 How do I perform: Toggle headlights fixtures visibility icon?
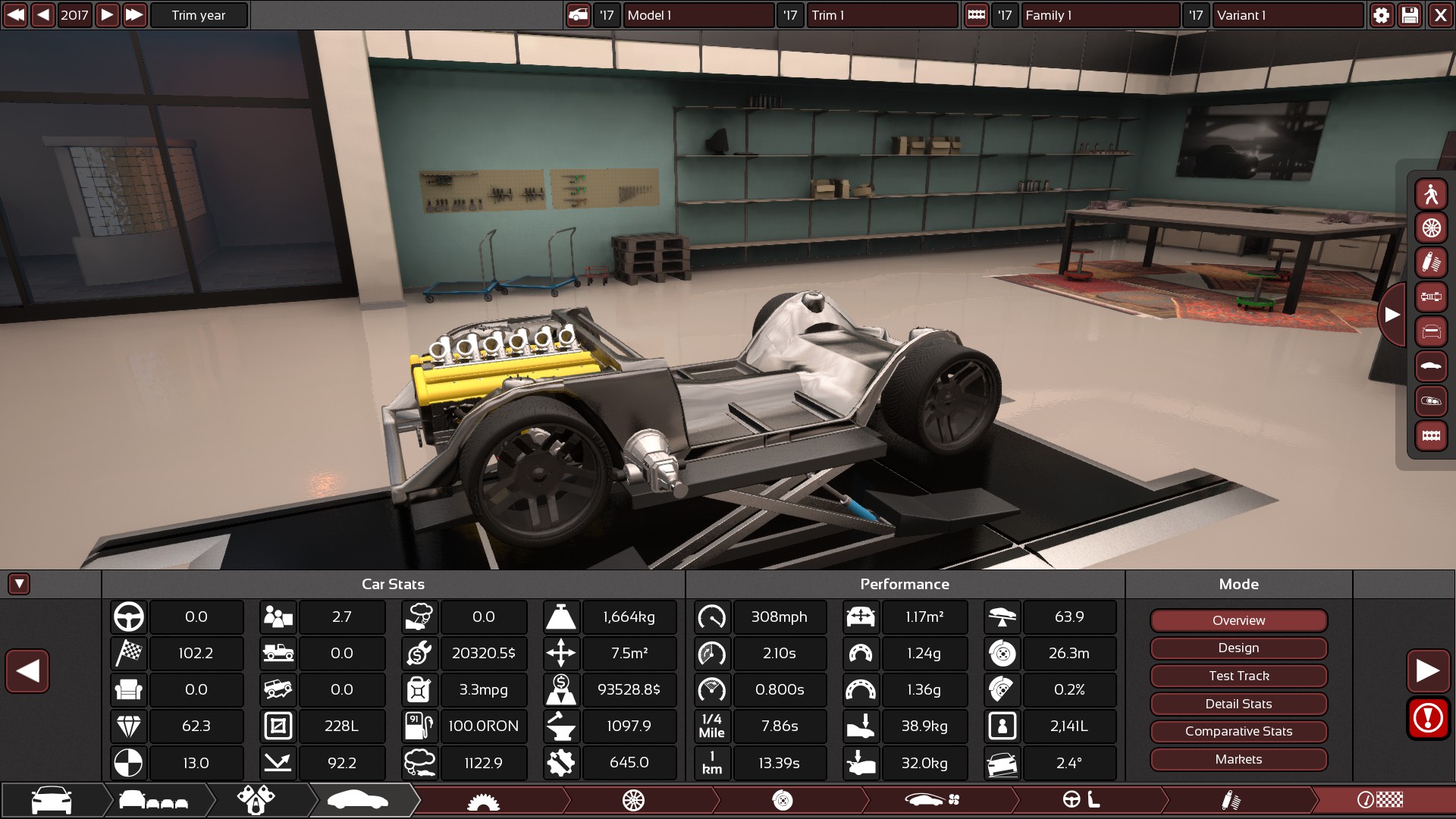click(1431, 401)
